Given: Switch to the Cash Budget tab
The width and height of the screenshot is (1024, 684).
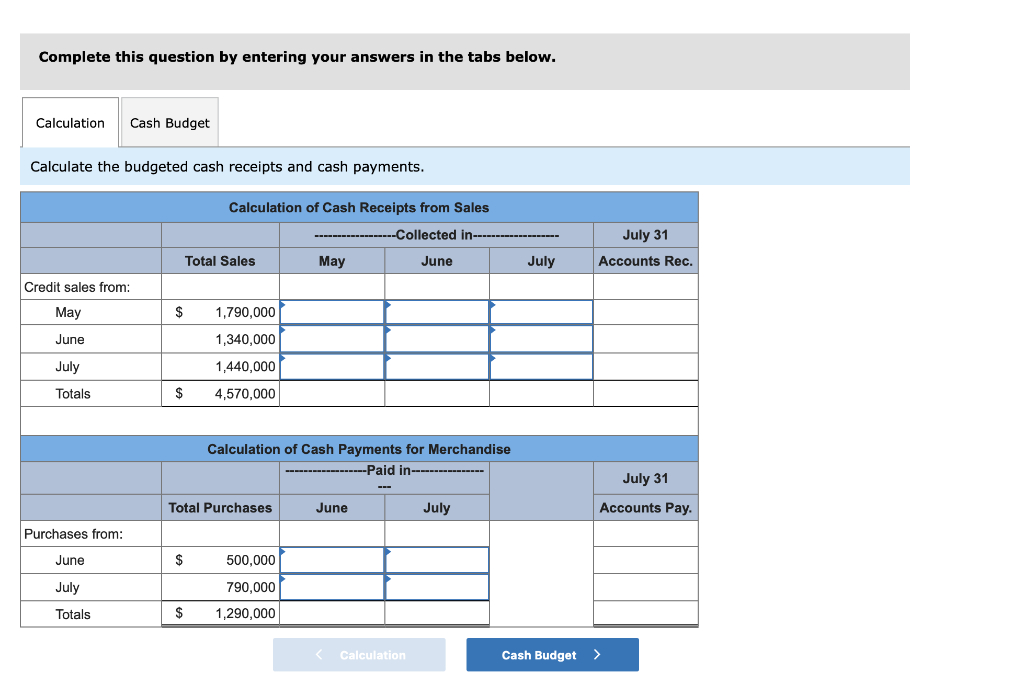Looking at the screenshot, I should (170, 123).
